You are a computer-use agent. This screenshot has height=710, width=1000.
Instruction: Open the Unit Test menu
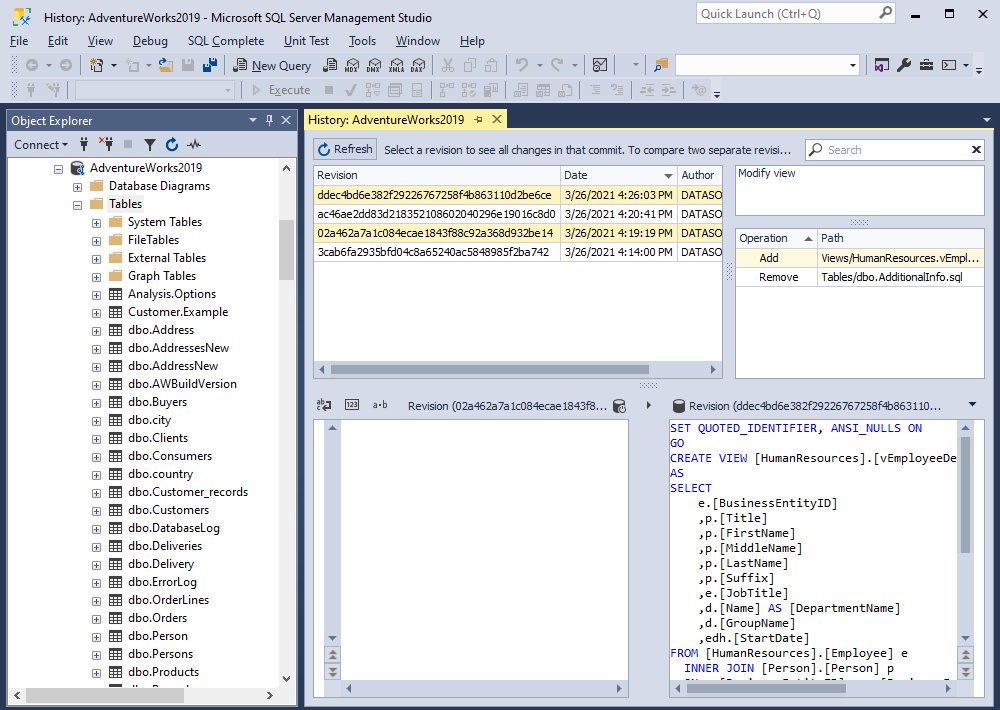[306, 41]
